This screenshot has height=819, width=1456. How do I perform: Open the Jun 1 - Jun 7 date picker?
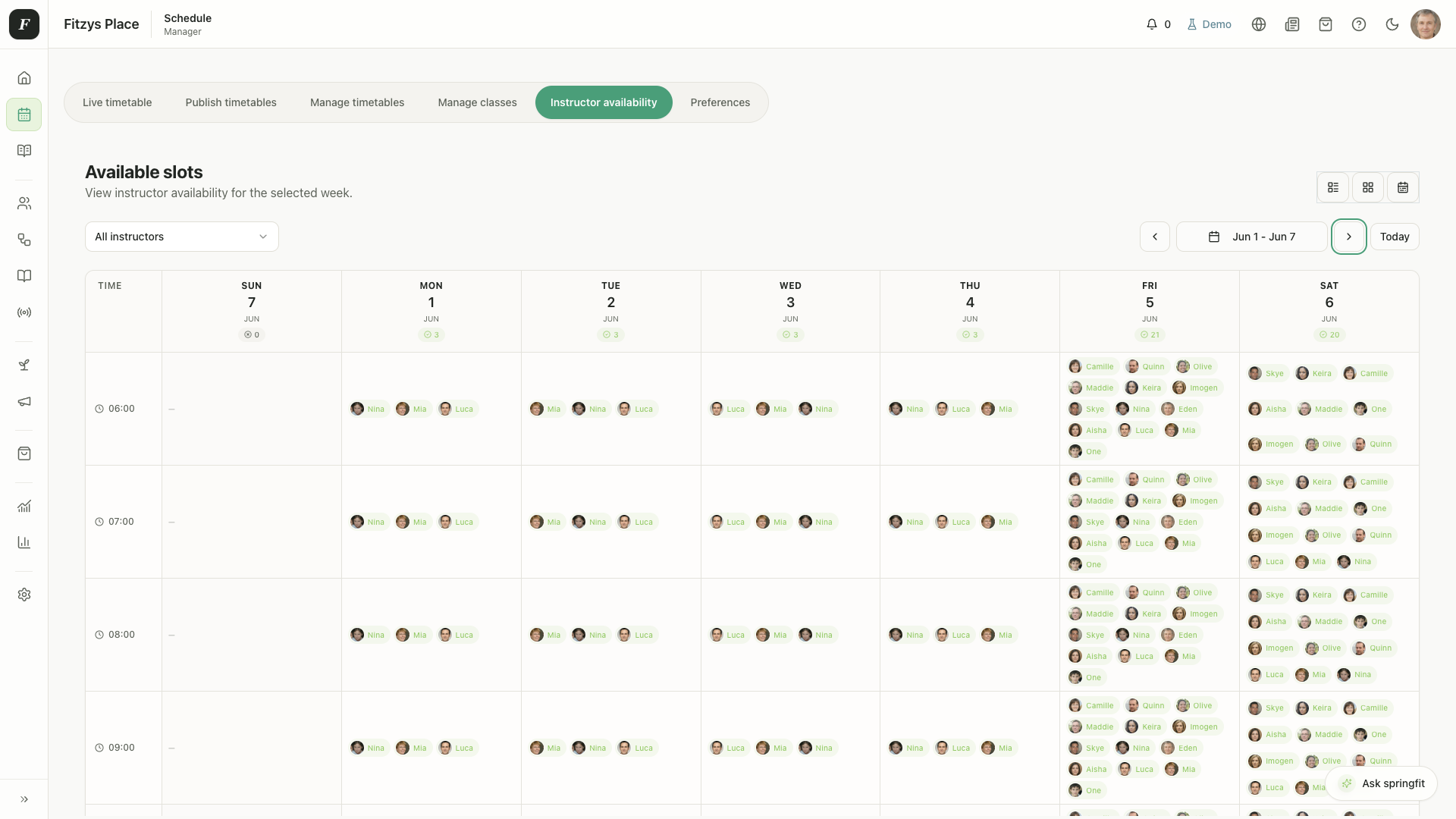coord(1252,237)
